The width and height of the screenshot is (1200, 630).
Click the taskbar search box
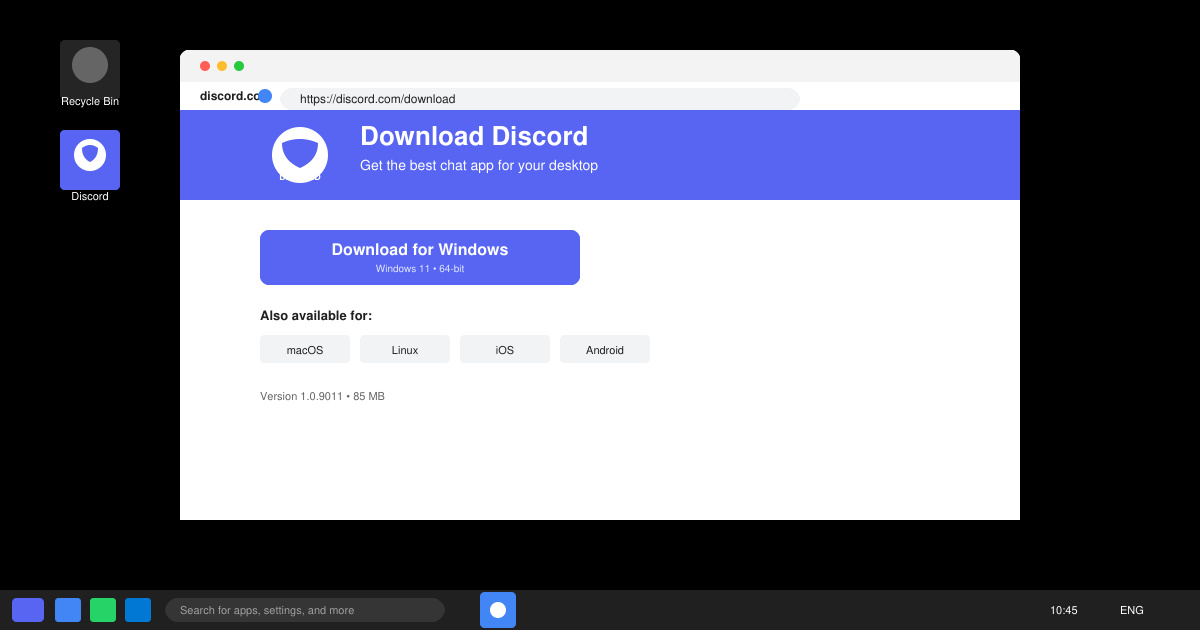coord(305,610)
